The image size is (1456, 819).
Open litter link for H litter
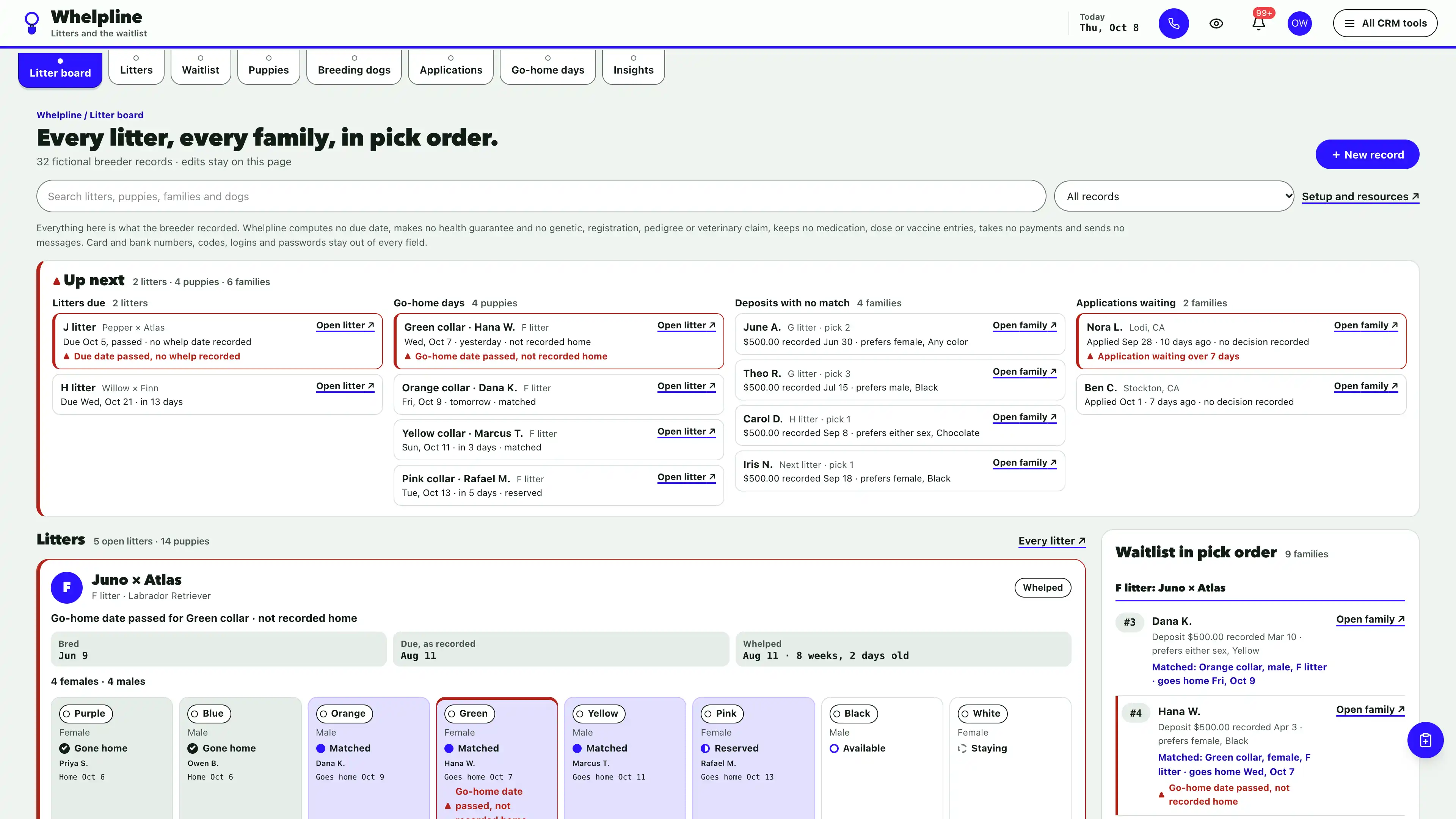pyautogui.click(x=345, y=386)
